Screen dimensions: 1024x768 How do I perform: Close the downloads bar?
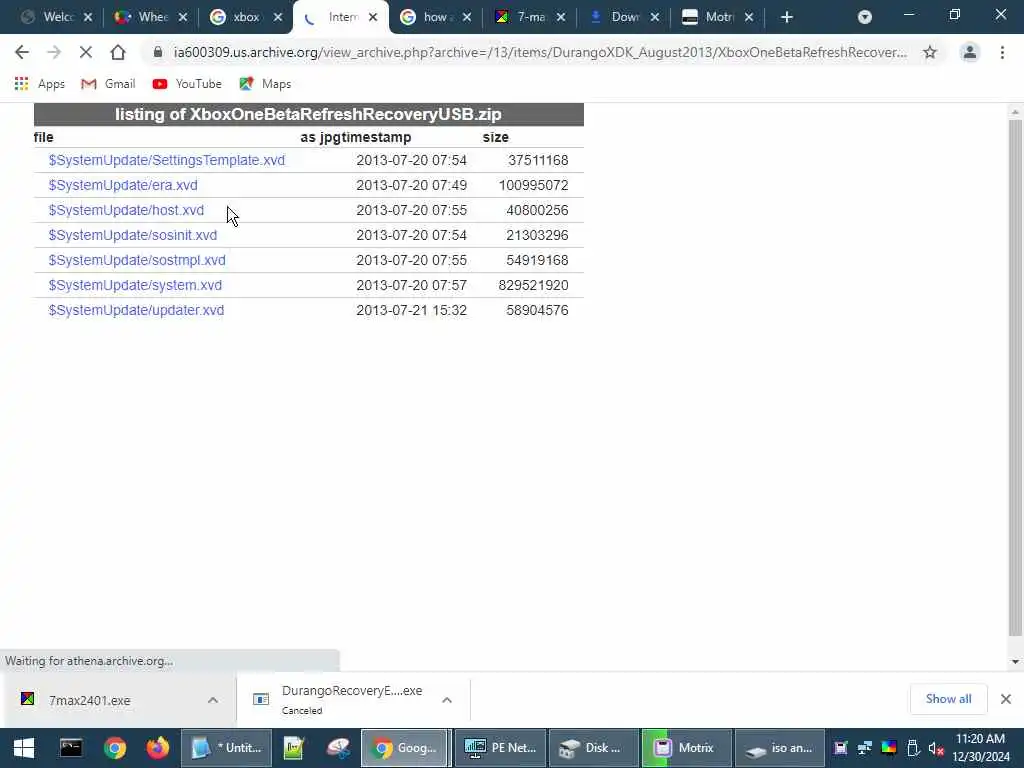(x=1006, y=699)
